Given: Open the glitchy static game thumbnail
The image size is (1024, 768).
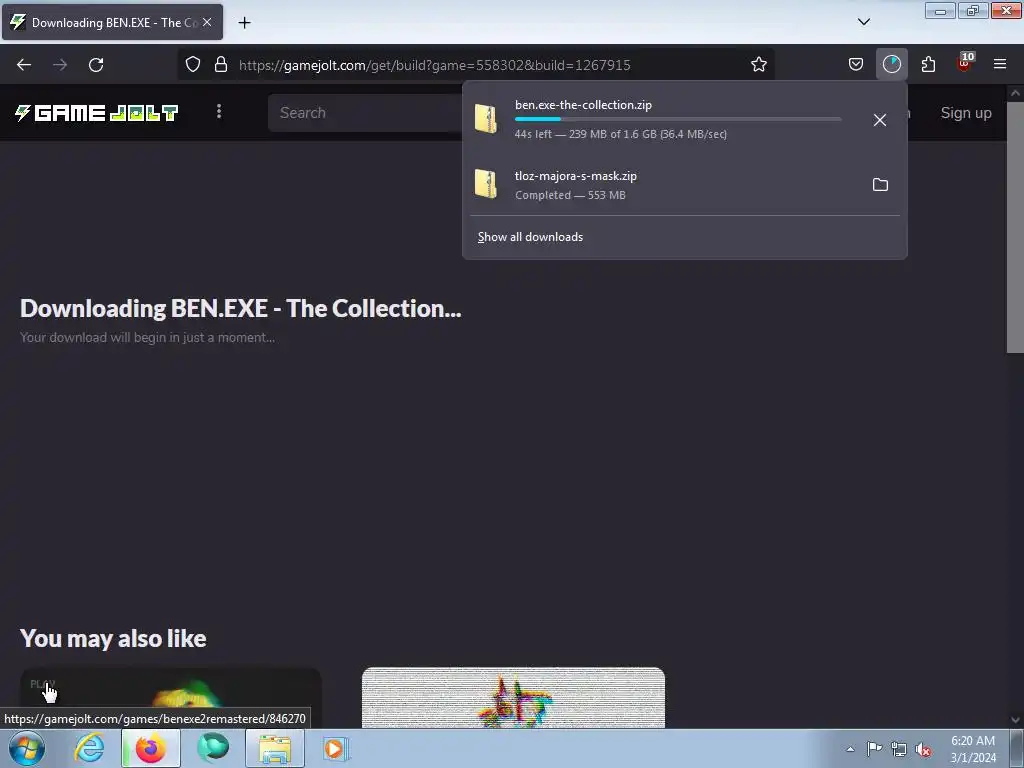Looking at the screenshot, I should pyautogui.click(x=513, y=697).
